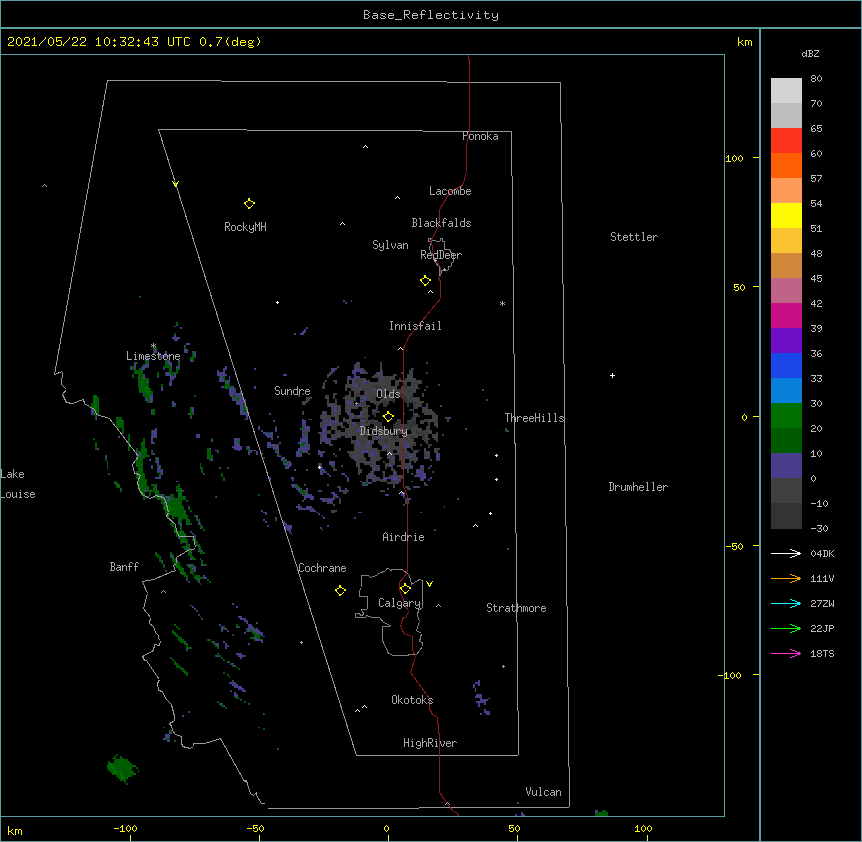Select the dark green 20-10 dBZ band
Viewport: 862px width, 842px height.
(x=786, y=441)
